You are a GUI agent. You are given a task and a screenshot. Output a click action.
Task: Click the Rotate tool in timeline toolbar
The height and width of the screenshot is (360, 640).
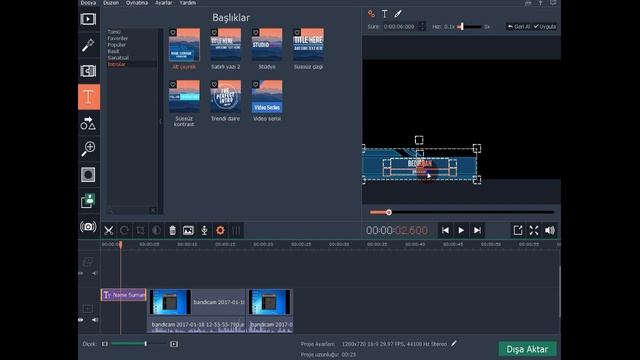click(x=124, y=231)
